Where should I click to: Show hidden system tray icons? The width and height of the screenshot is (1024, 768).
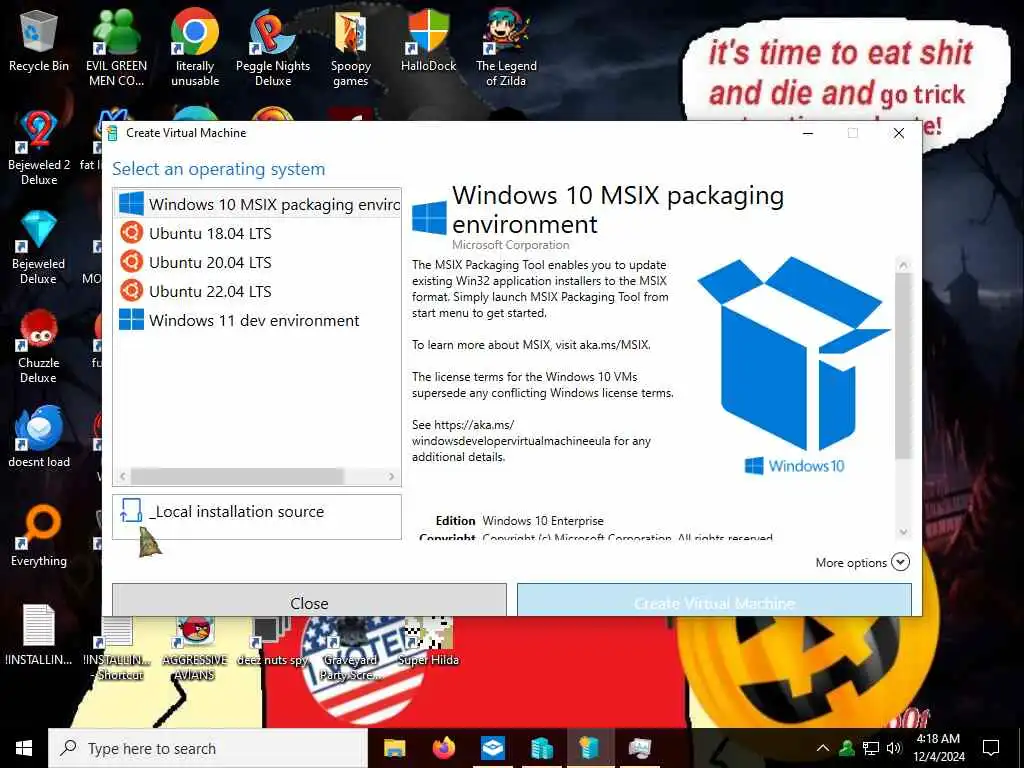(823, 748)
